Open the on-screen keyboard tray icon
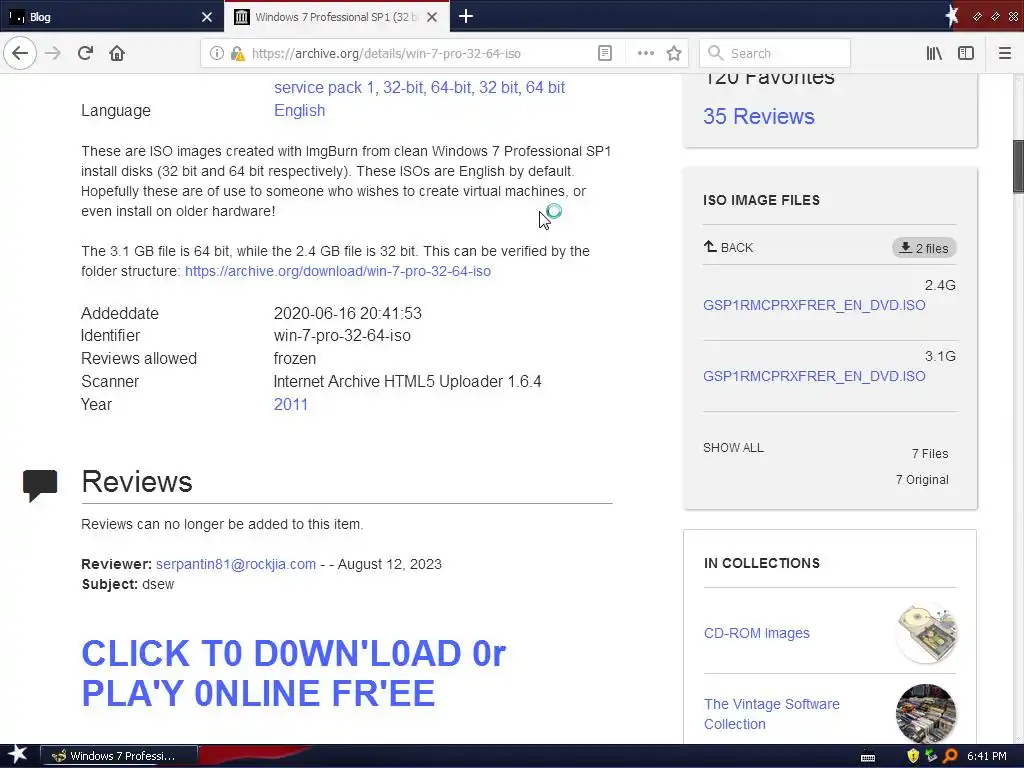Viewport: 1024px width, 768px height. [868, 757]
